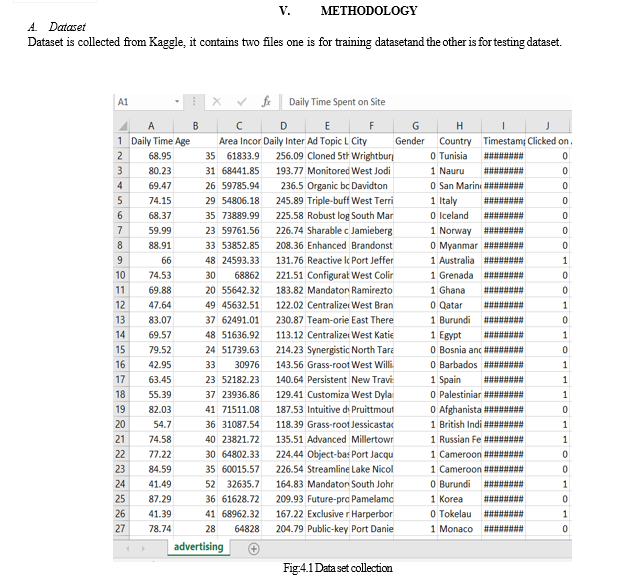This screenshot has height=581, width=622.
Task: Select row 15 header
Action: coord(121,350)
